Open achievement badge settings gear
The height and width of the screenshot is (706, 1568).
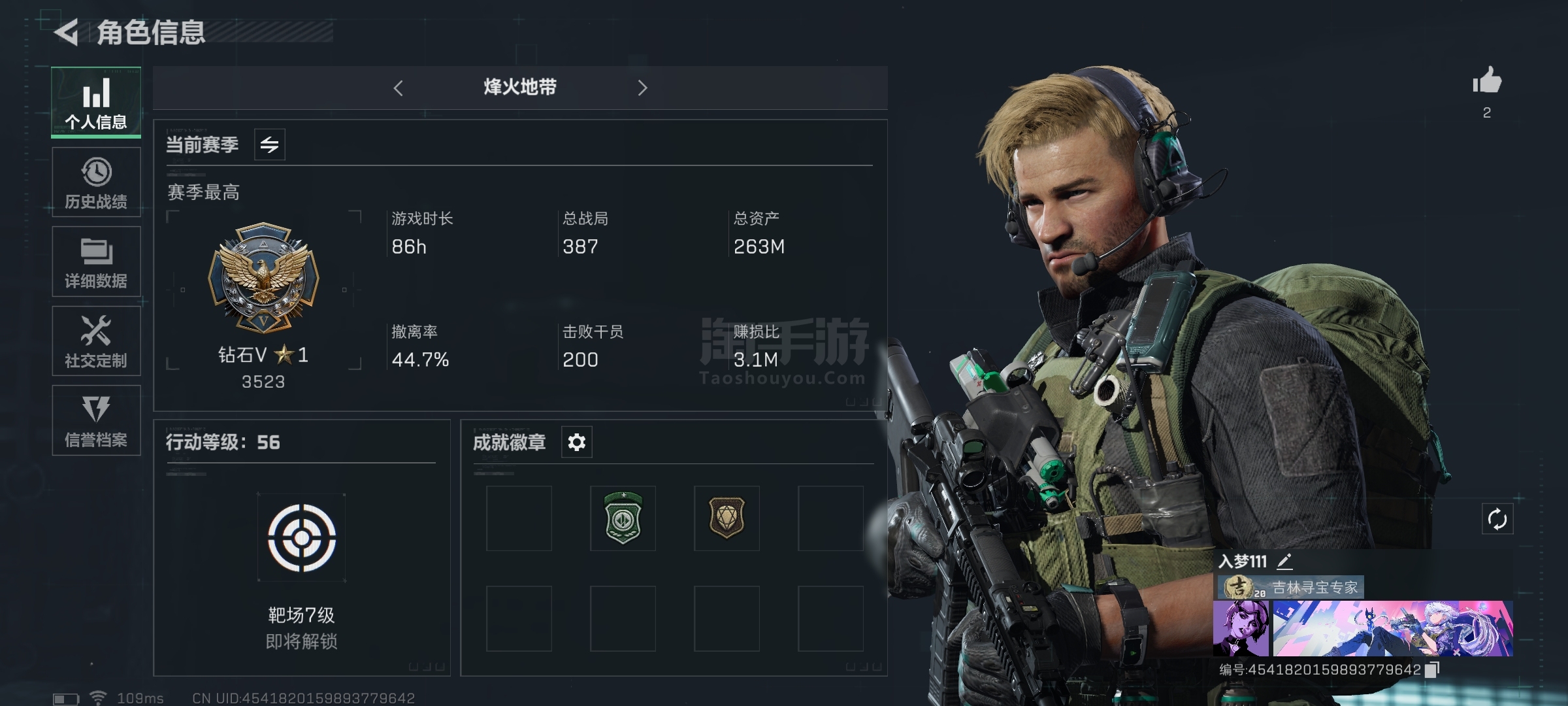[576, 443]
